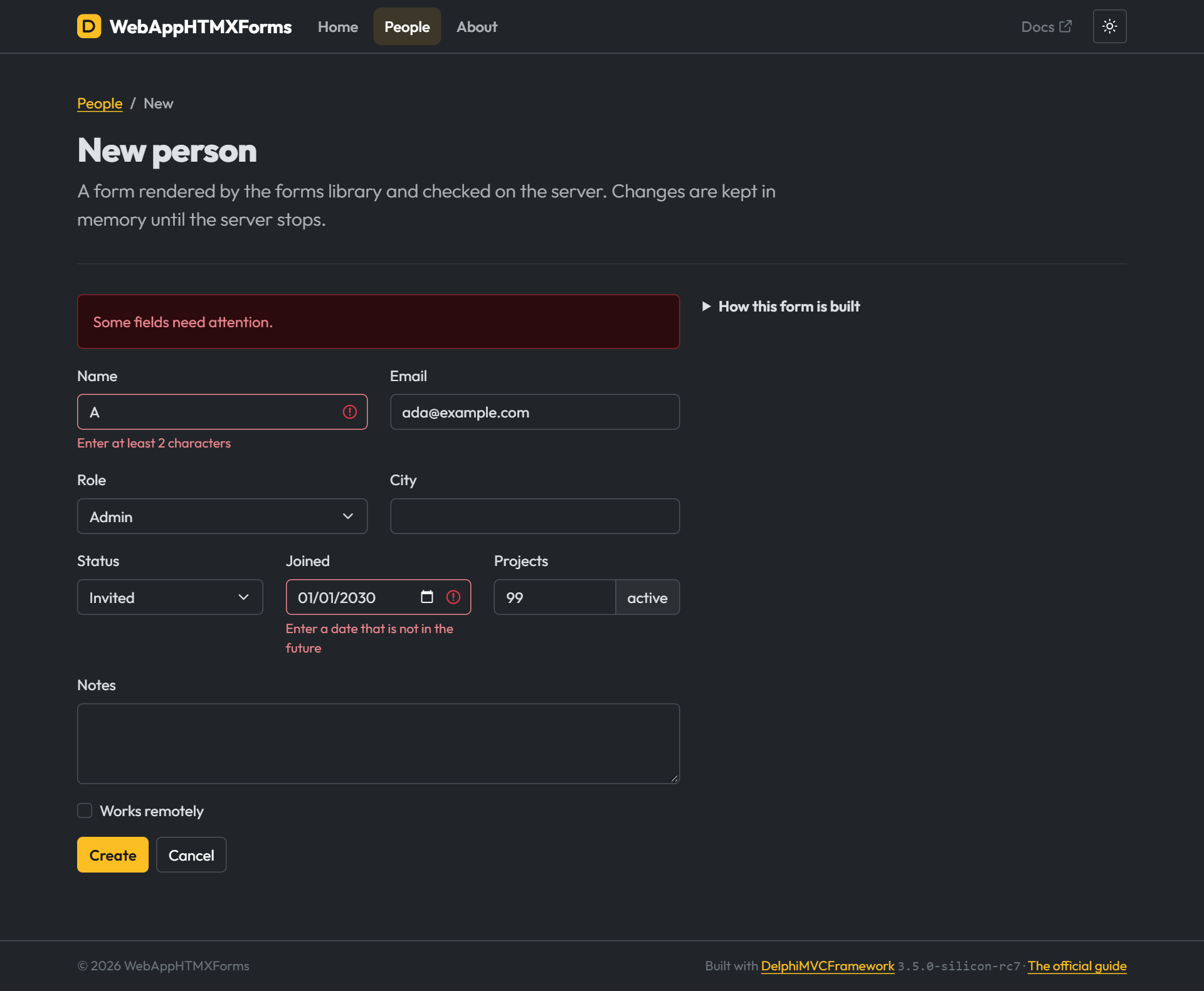
Task: Click into the empty City field
Action: tap(535, 516)
